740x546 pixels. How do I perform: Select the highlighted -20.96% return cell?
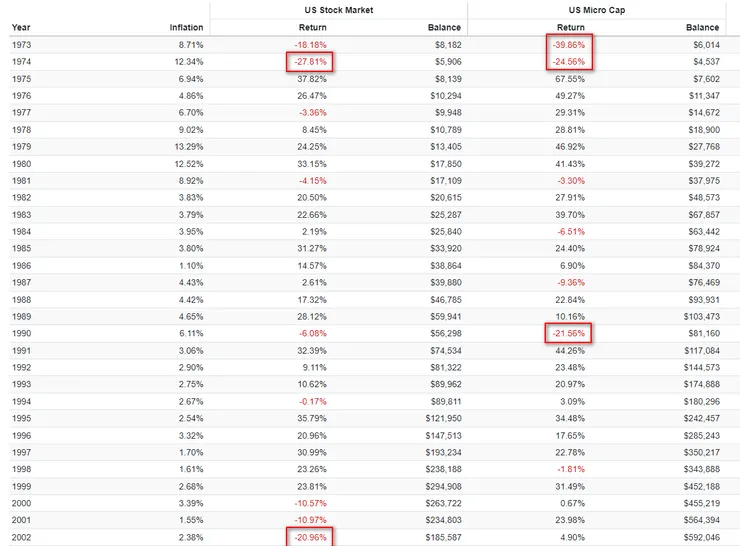307,537
